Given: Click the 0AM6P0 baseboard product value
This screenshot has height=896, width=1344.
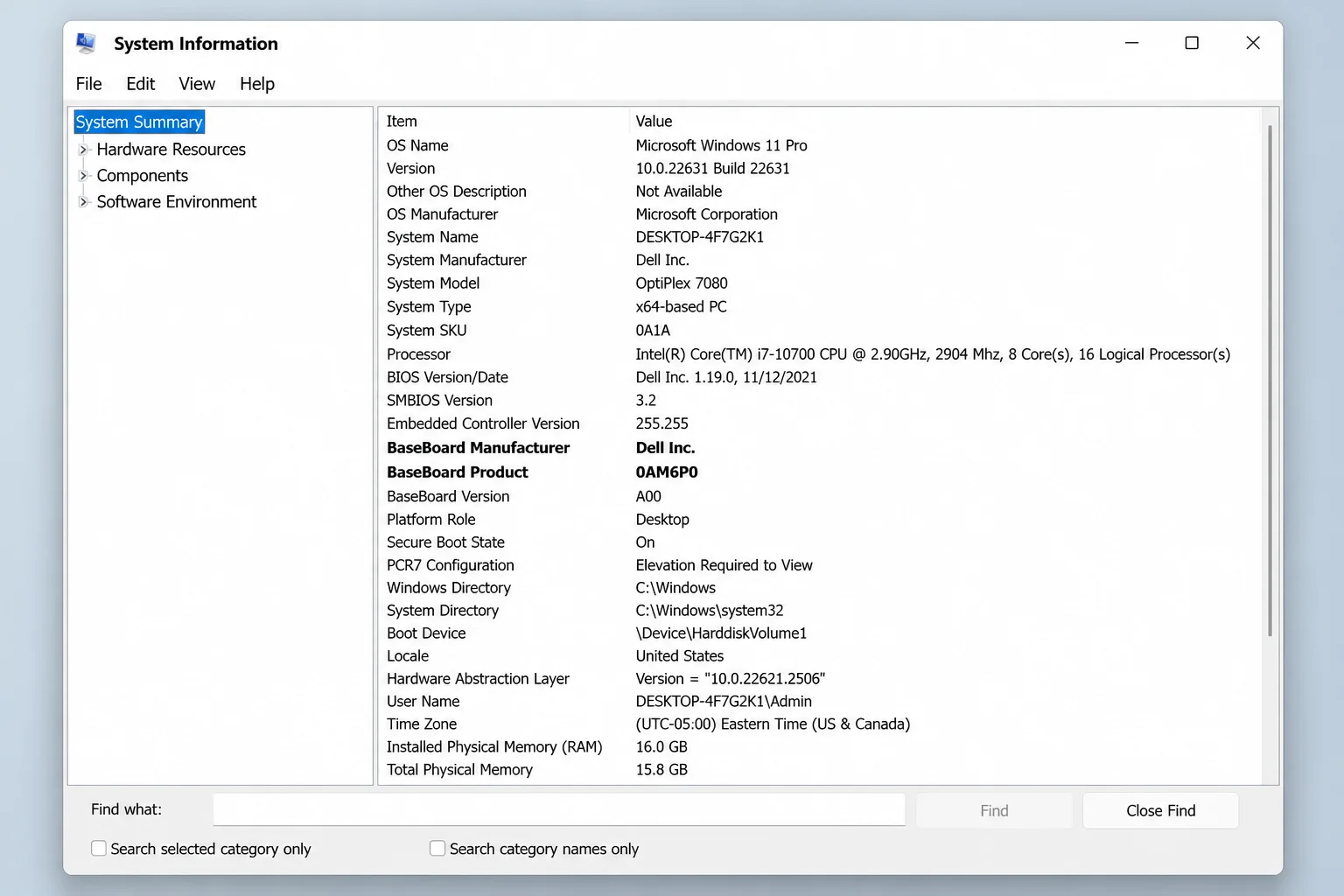Looking at the screenshot, I should click(x=667, y=472).
